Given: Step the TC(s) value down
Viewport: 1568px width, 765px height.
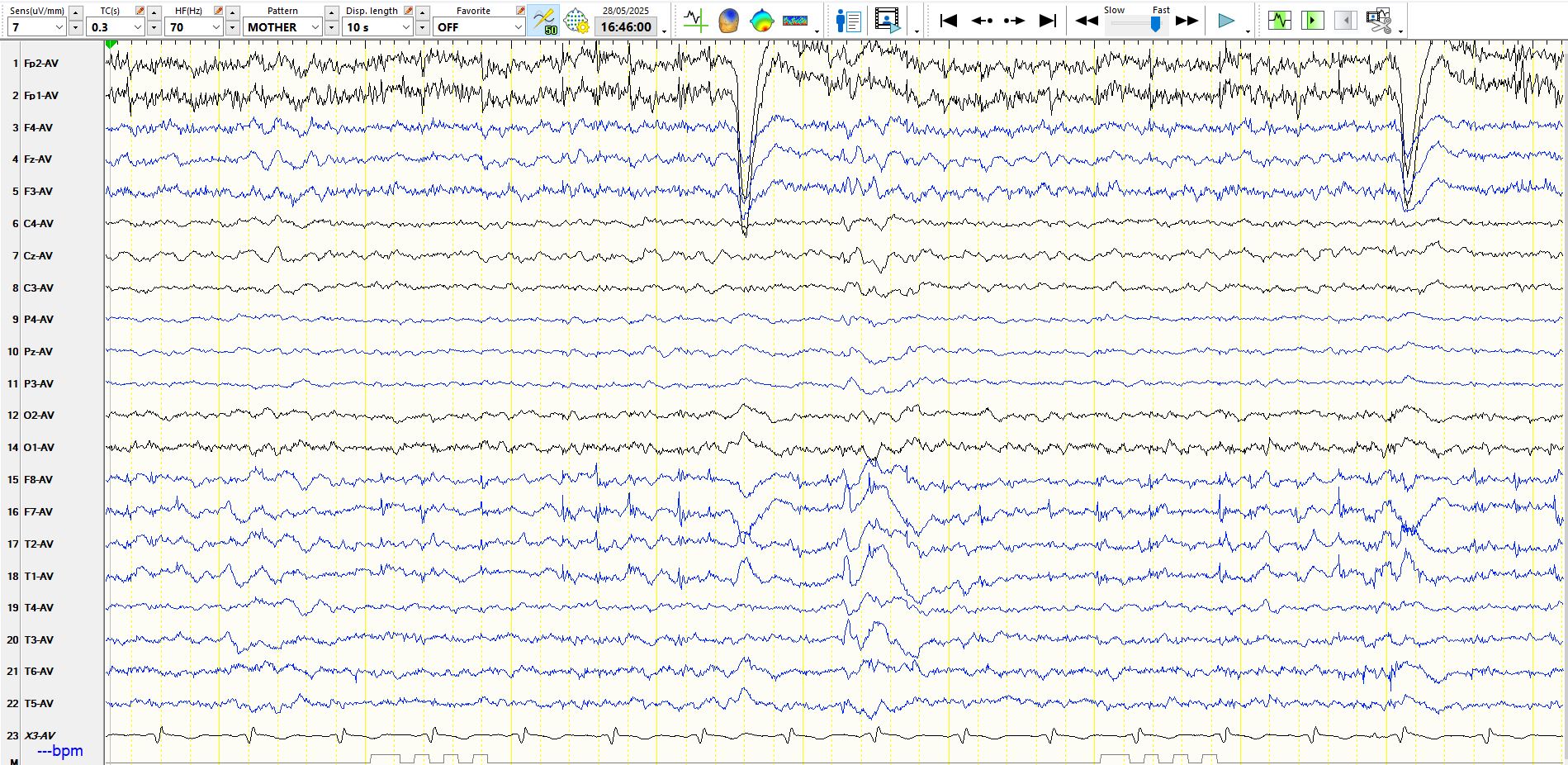Looking at the screenshot, I should tap(154, 28).
